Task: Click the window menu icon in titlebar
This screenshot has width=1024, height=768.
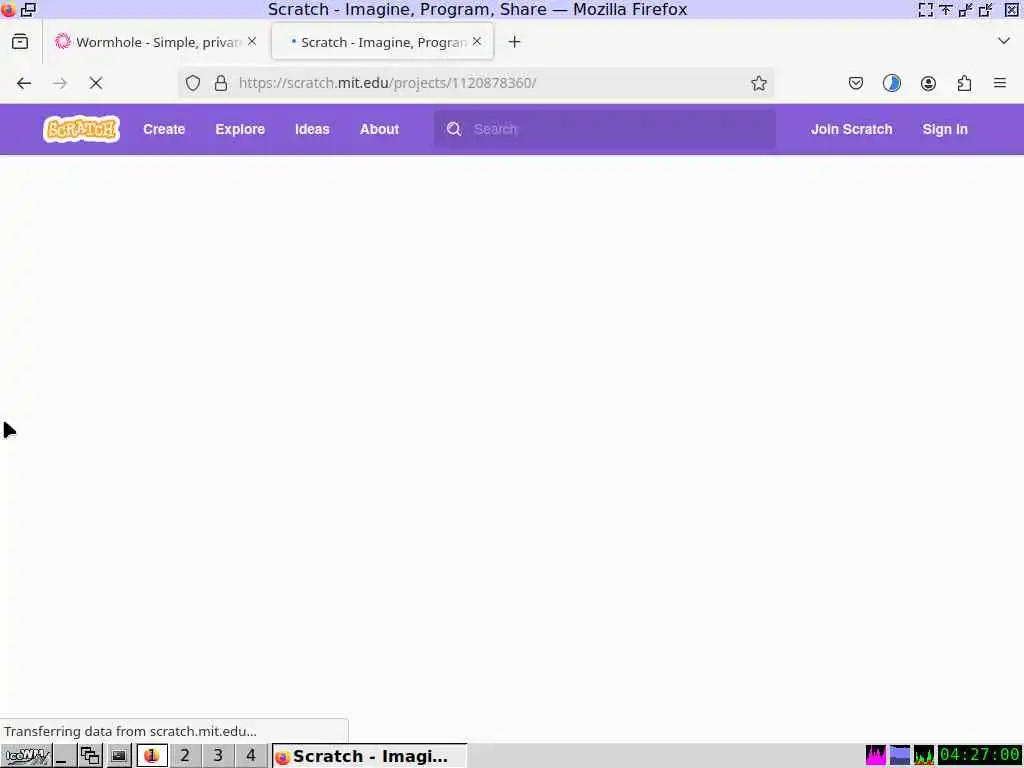Action: click(29, 9)
